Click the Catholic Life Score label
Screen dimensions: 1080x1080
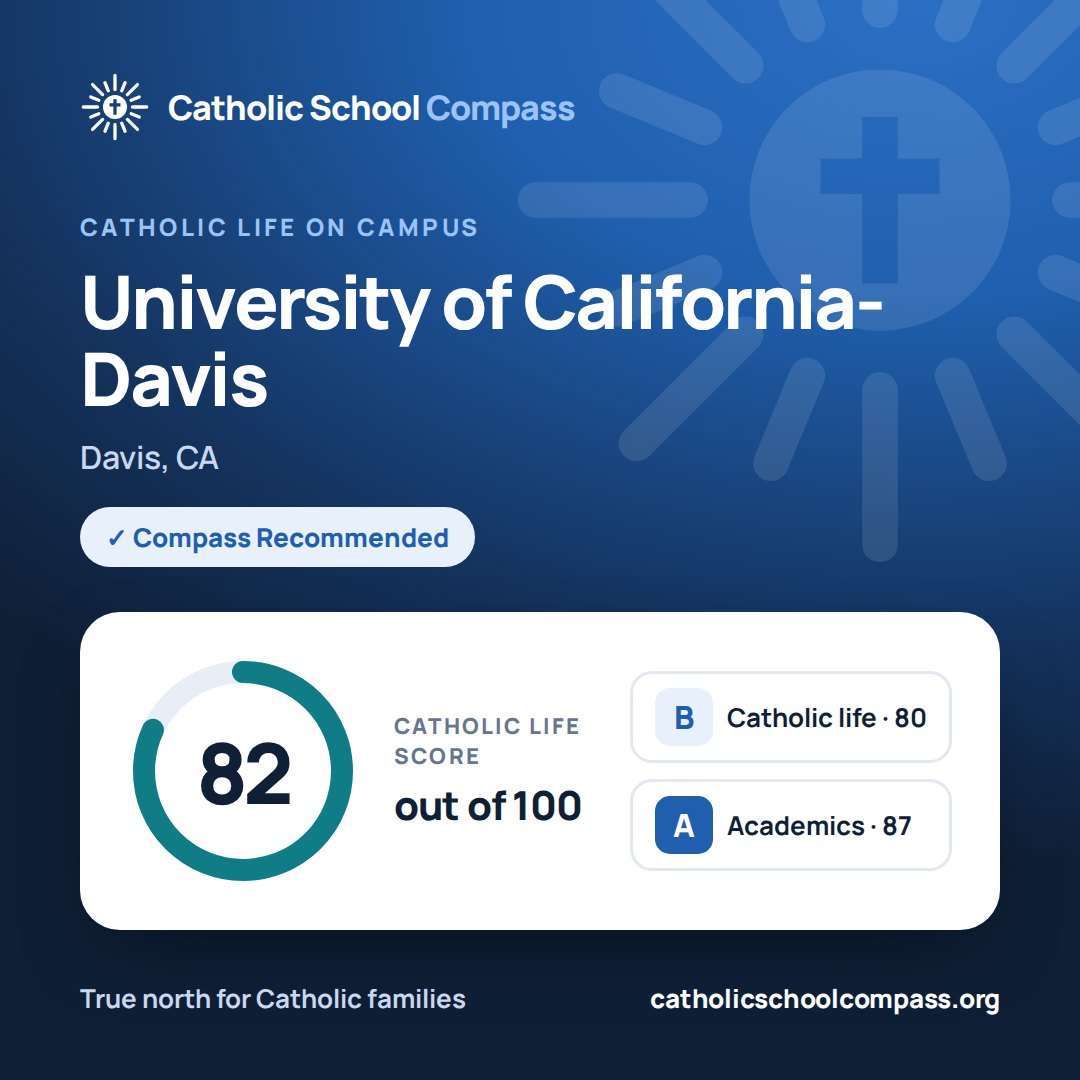tap(486, 741)
